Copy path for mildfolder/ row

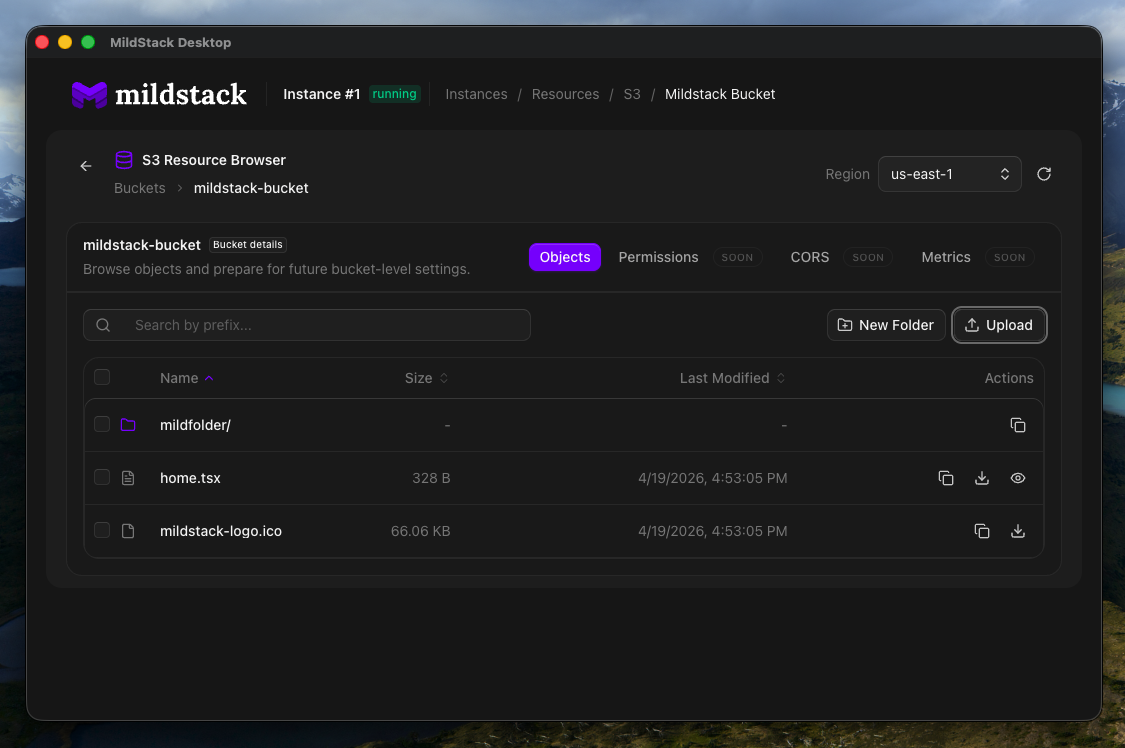(1017, 425)
